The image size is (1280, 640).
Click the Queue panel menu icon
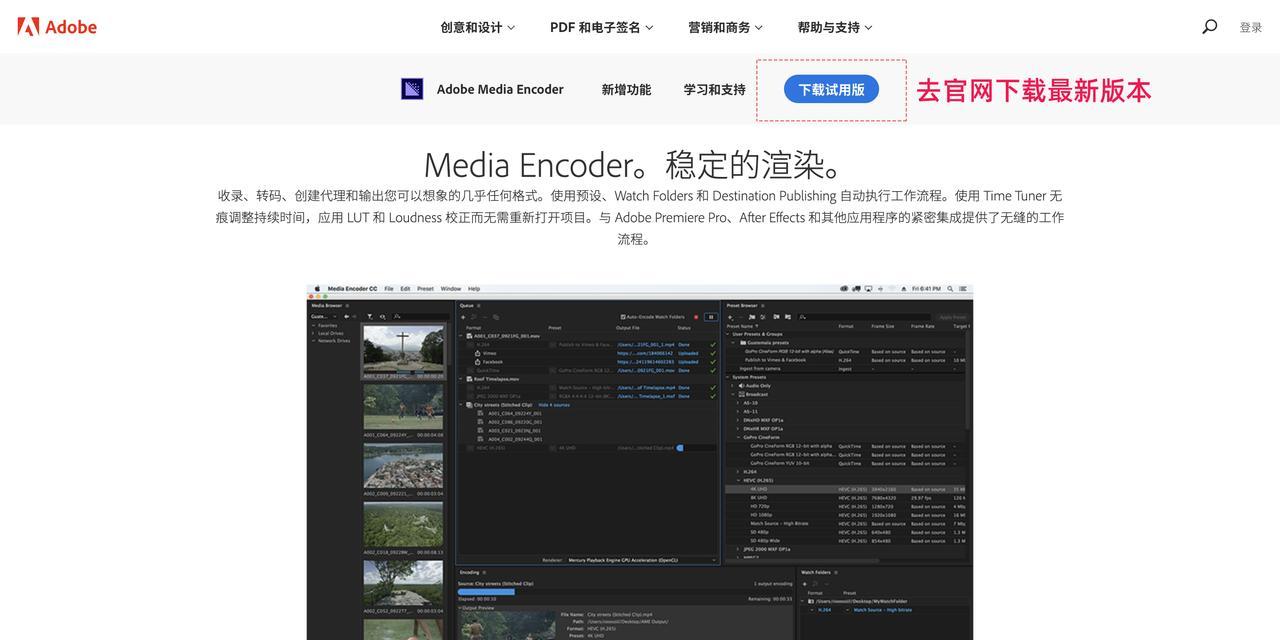pos(478,305)
